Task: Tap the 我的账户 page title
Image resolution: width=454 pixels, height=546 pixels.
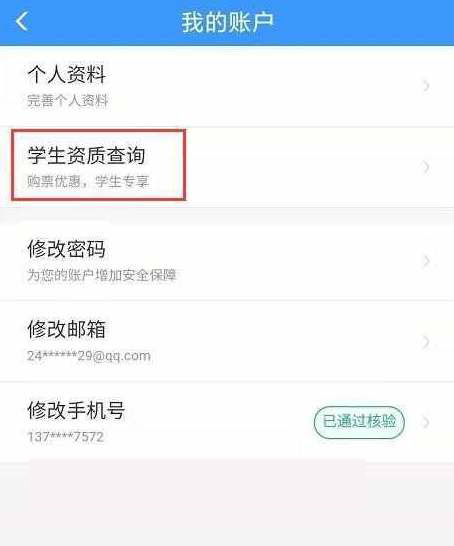Action: [x=227, y=22]
